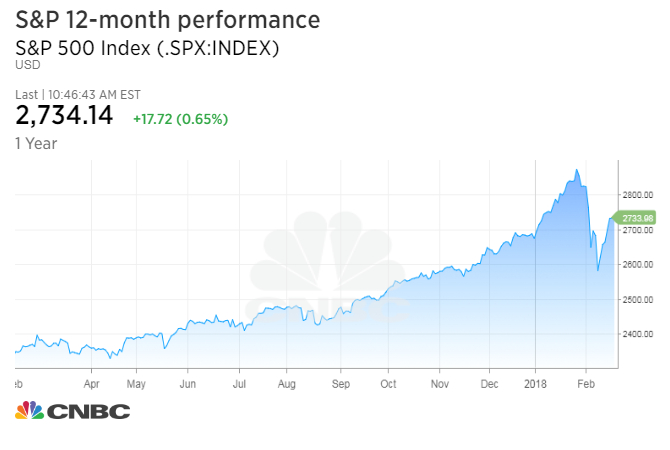
Task: Select the 2018 marker on the time axis
Action: coord(534,382)
